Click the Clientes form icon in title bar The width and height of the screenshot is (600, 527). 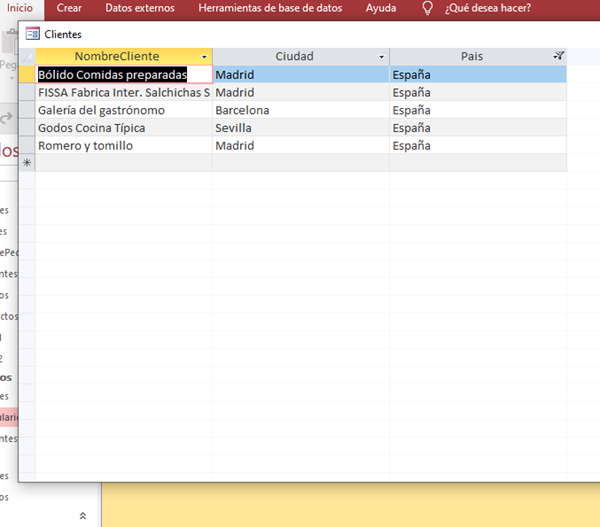[32, 34]
